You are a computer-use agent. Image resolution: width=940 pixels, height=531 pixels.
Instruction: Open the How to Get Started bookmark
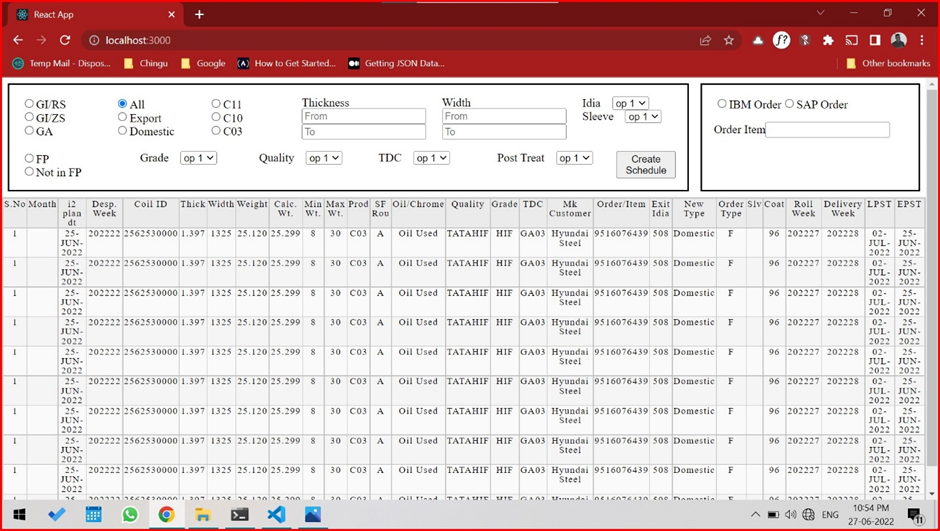pos(287,63)
